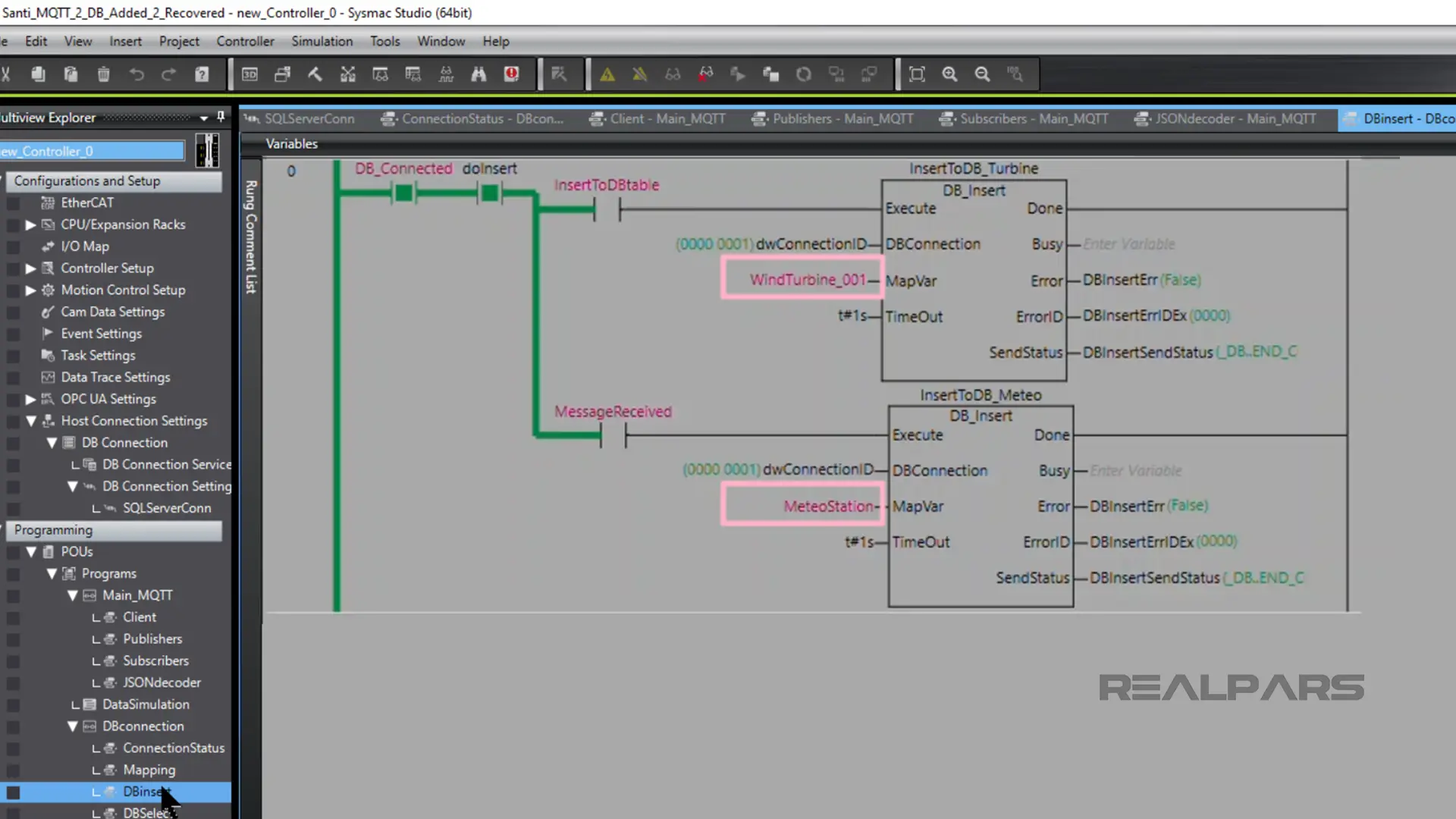Click the Fit to Screen zoom icon
1456x819 pixels.
917,74
